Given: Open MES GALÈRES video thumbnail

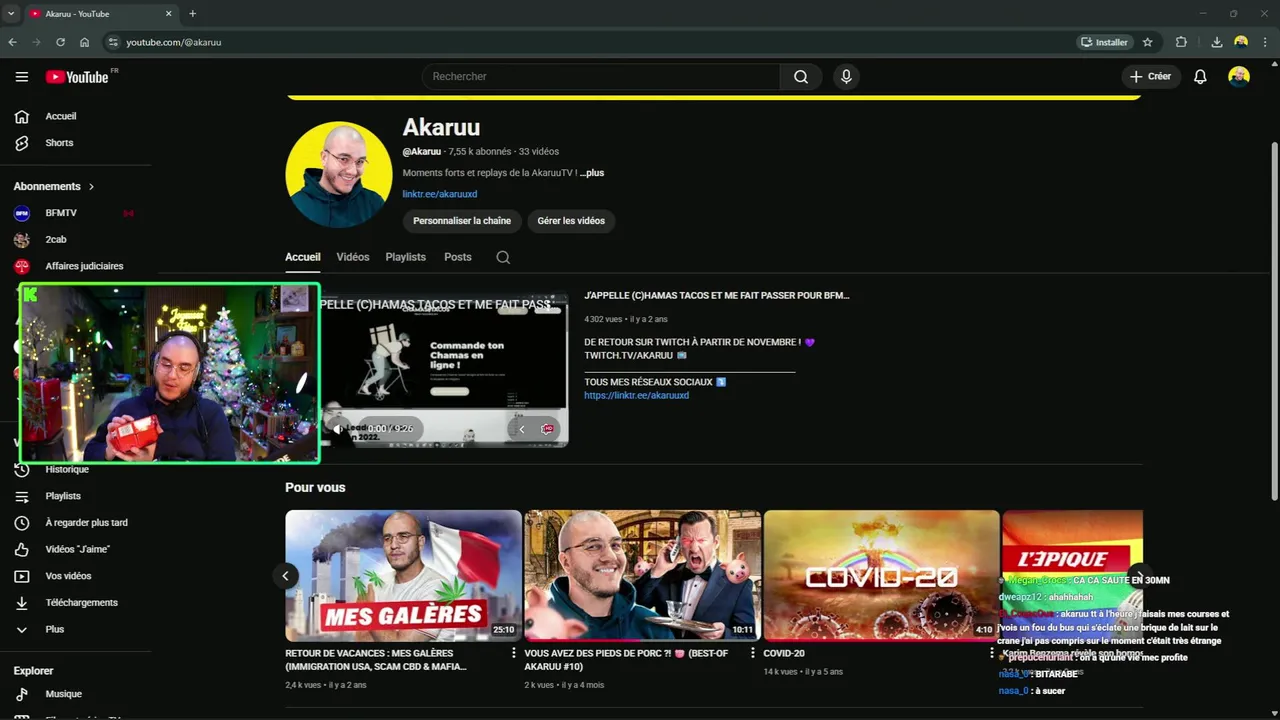Looking at the screenshot, I should (403, 575).
